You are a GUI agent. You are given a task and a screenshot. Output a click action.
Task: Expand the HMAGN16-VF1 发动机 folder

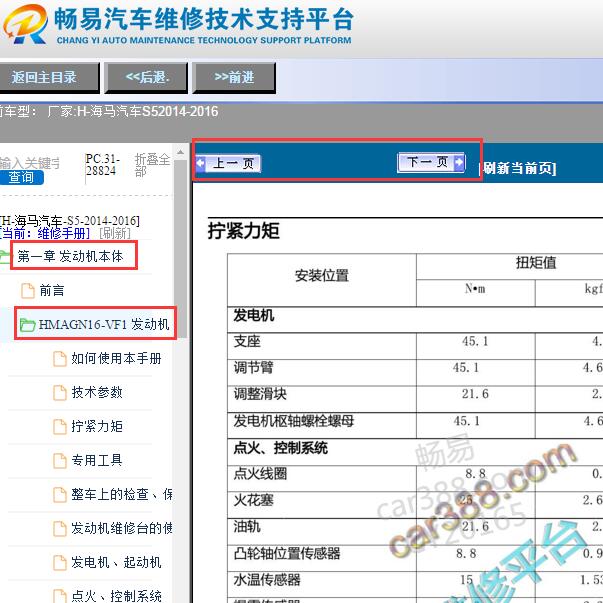coord(104,324)
